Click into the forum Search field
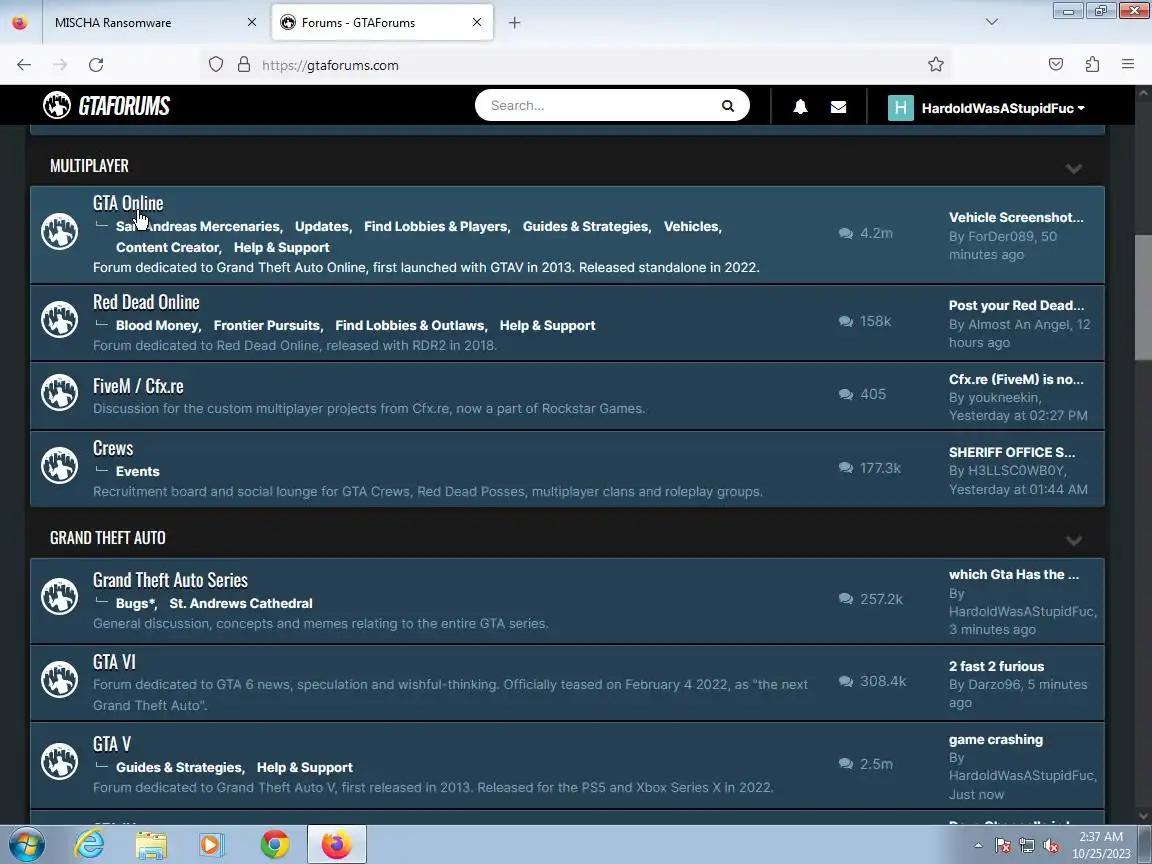 point(599,106)
